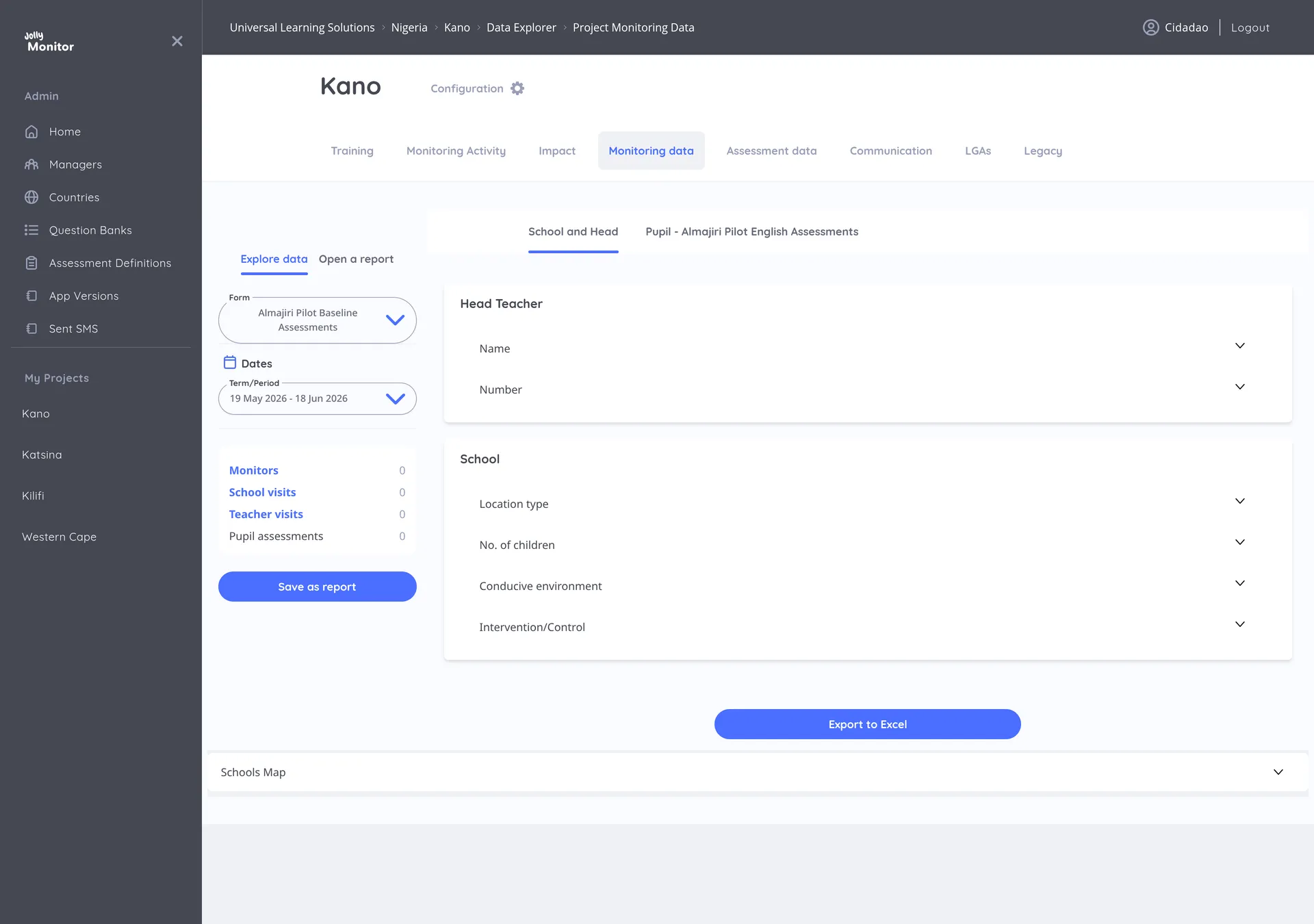This screenshot has height=924, width=1314.
Task: Click the Dates calendar icon
Action: tap(230, 363)
